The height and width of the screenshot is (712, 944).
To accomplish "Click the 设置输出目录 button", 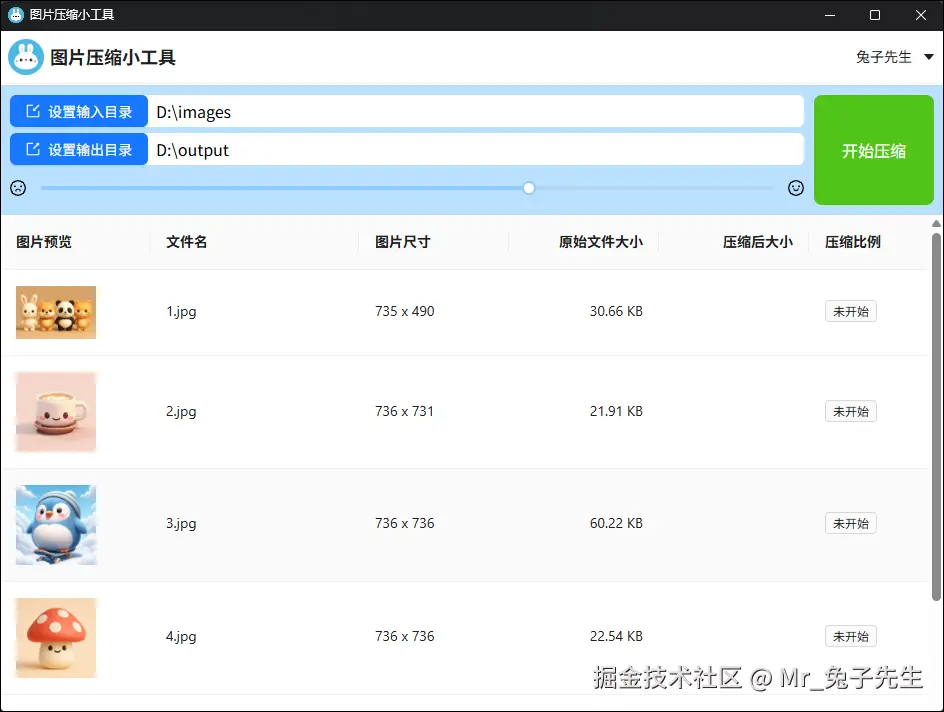I will (x=78, y=150).
